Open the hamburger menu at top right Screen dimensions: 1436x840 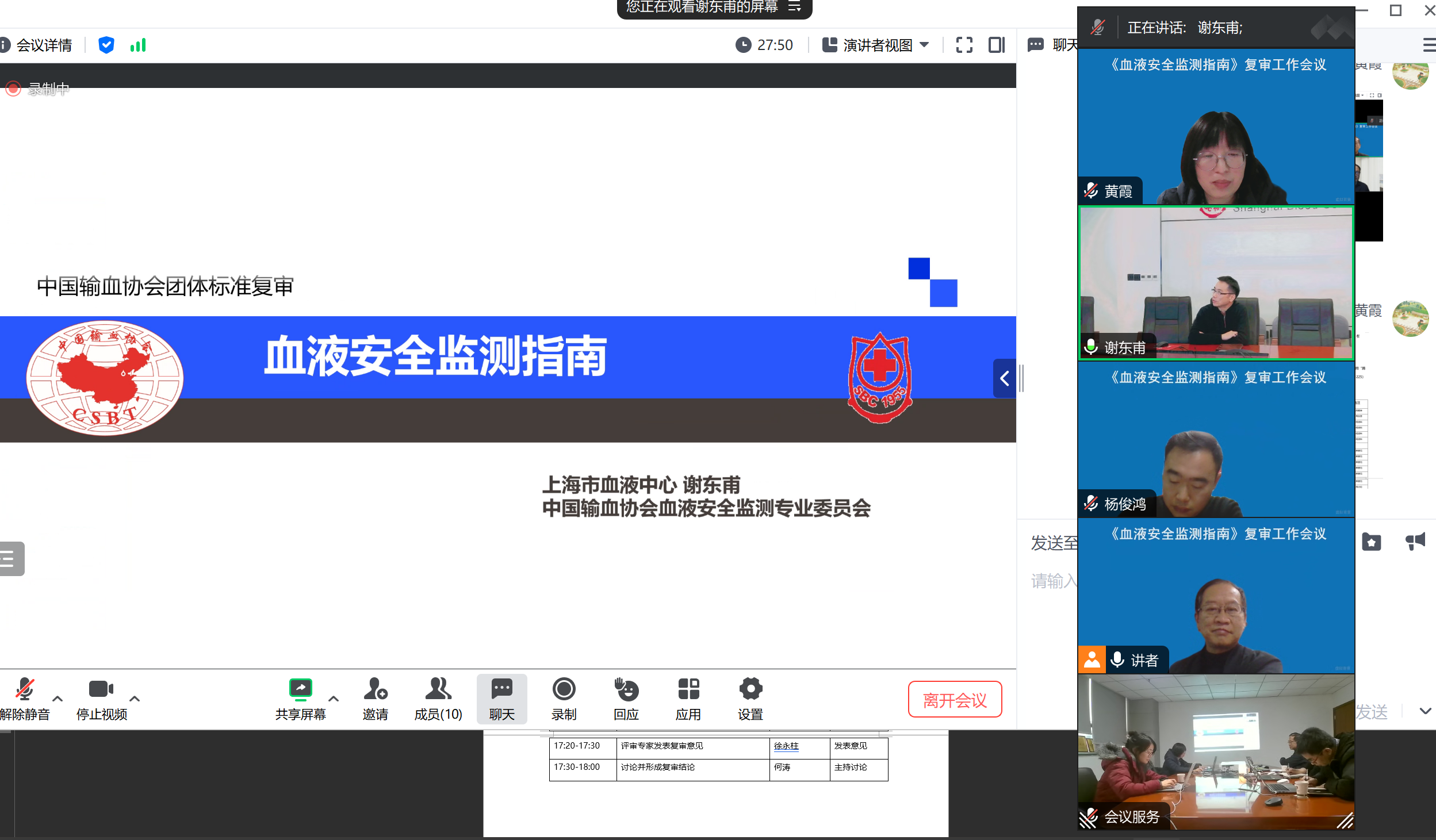click(x=1429, y=45)
